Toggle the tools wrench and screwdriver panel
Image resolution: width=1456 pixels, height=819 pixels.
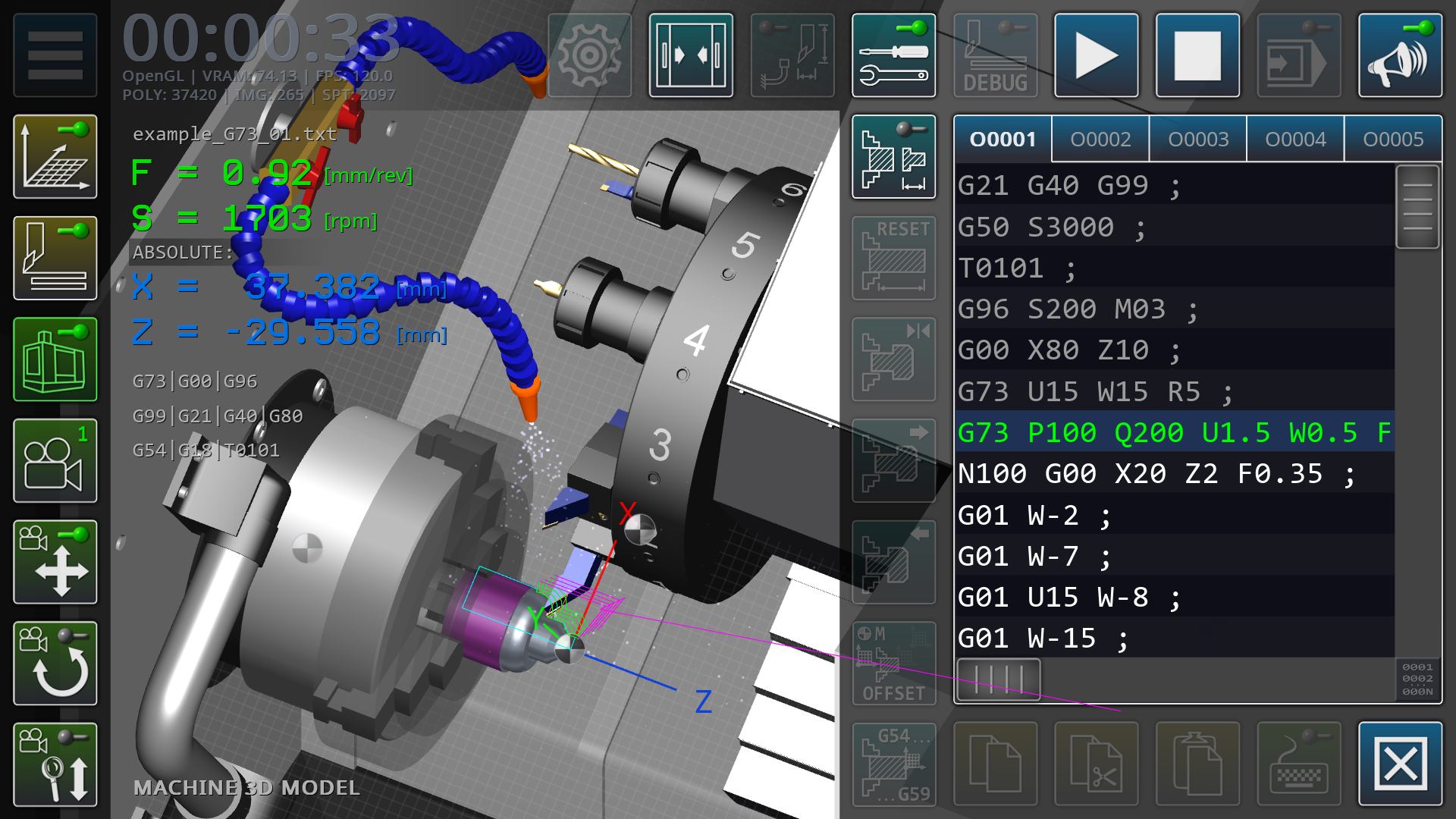coord(893,55)
